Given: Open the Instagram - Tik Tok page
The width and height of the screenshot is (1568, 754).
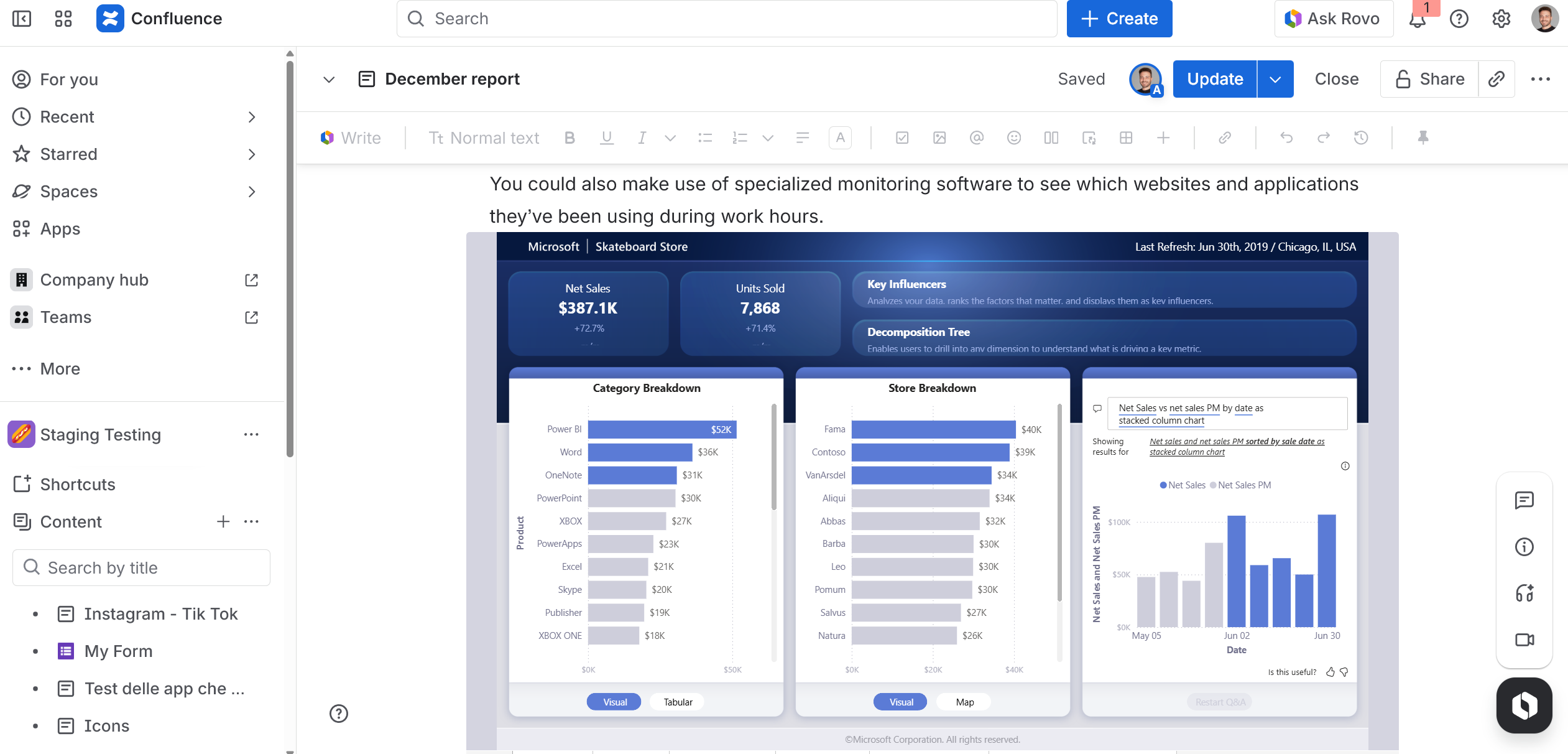Looking at the screenshot, I should tap(160, 614).
